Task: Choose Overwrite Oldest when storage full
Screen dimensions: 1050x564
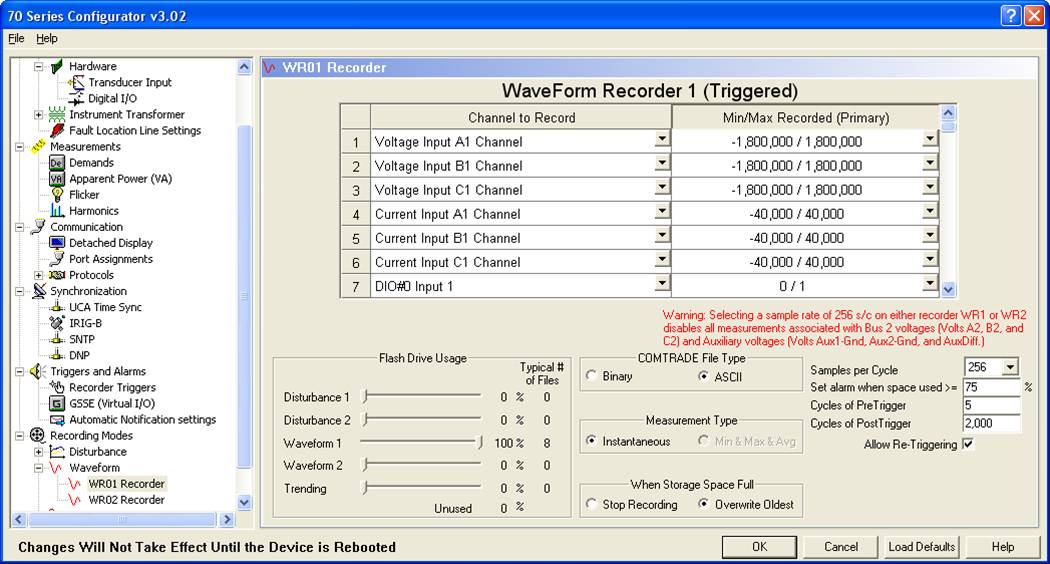Action: [x=703, y=504]
